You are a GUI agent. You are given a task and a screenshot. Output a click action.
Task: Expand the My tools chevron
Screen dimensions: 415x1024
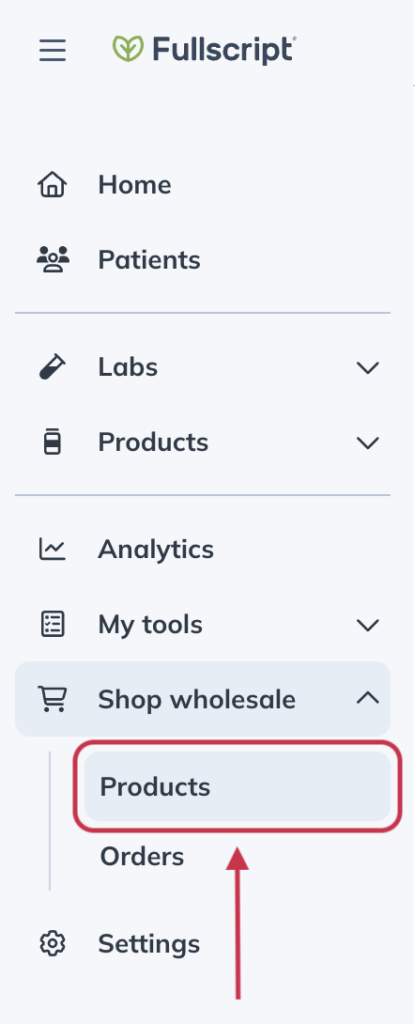[368, 626]
